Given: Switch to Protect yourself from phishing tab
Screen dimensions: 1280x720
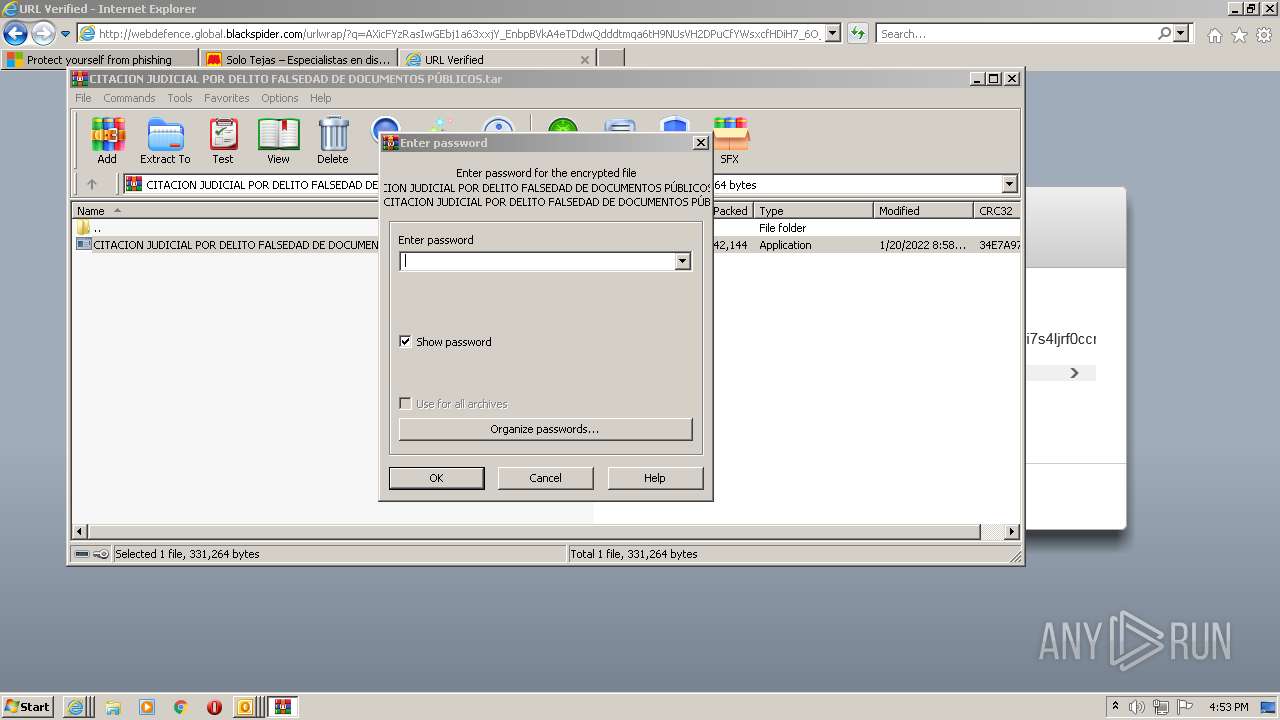Looking at the screenshot, I should (x=99, y=59).
